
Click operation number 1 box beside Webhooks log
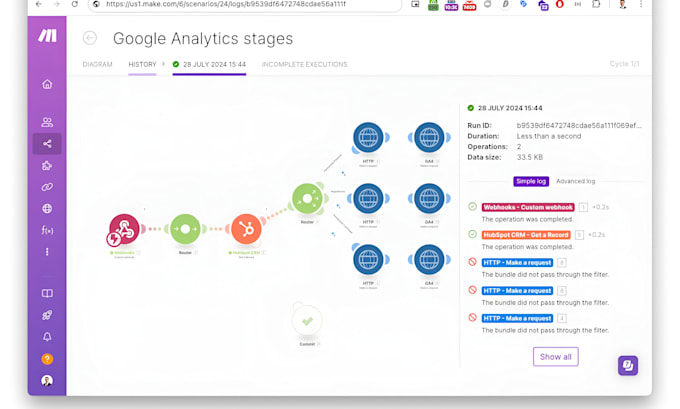tap(583, 207)
